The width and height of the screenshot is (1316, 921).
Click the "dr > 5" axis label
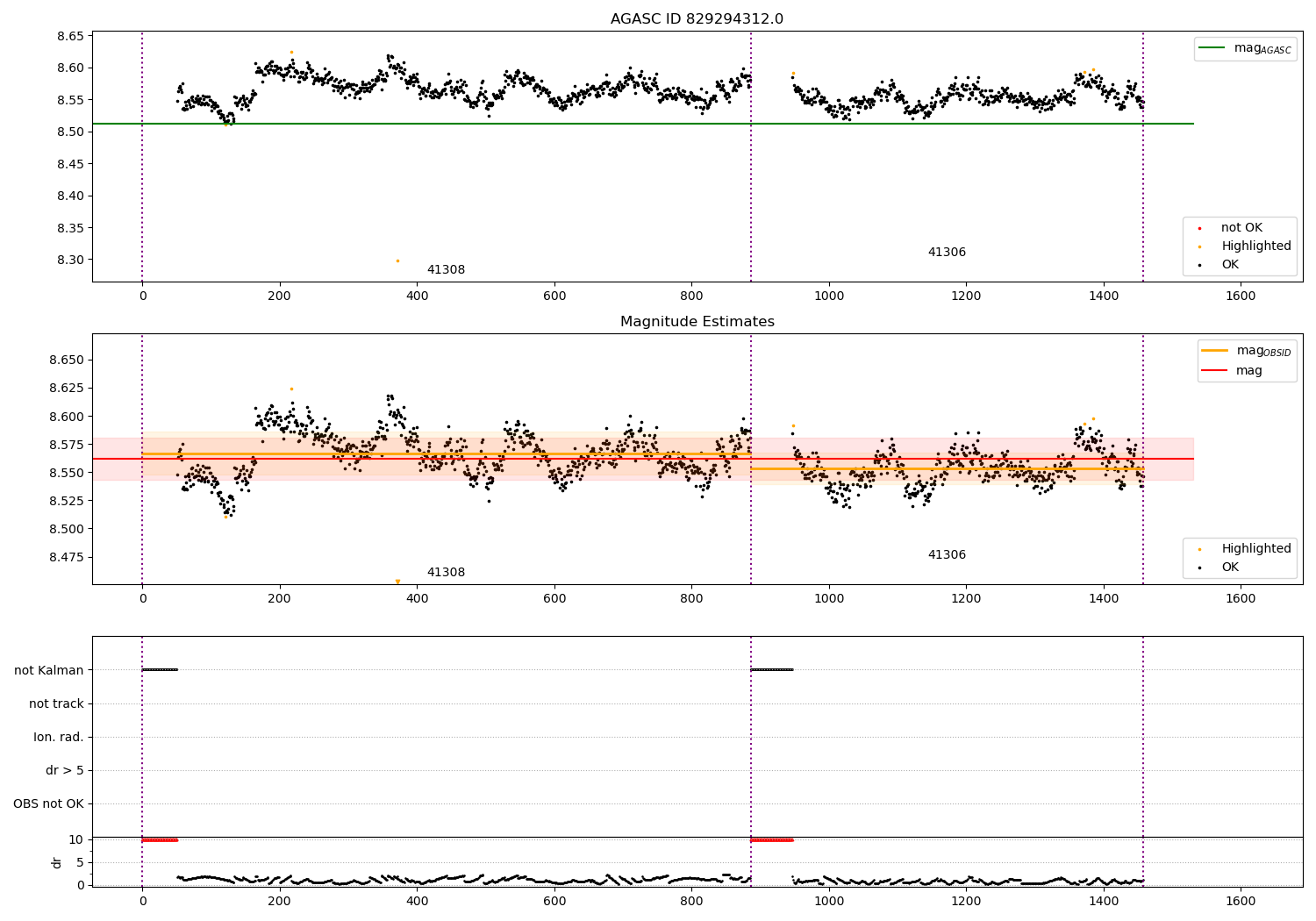65,770
